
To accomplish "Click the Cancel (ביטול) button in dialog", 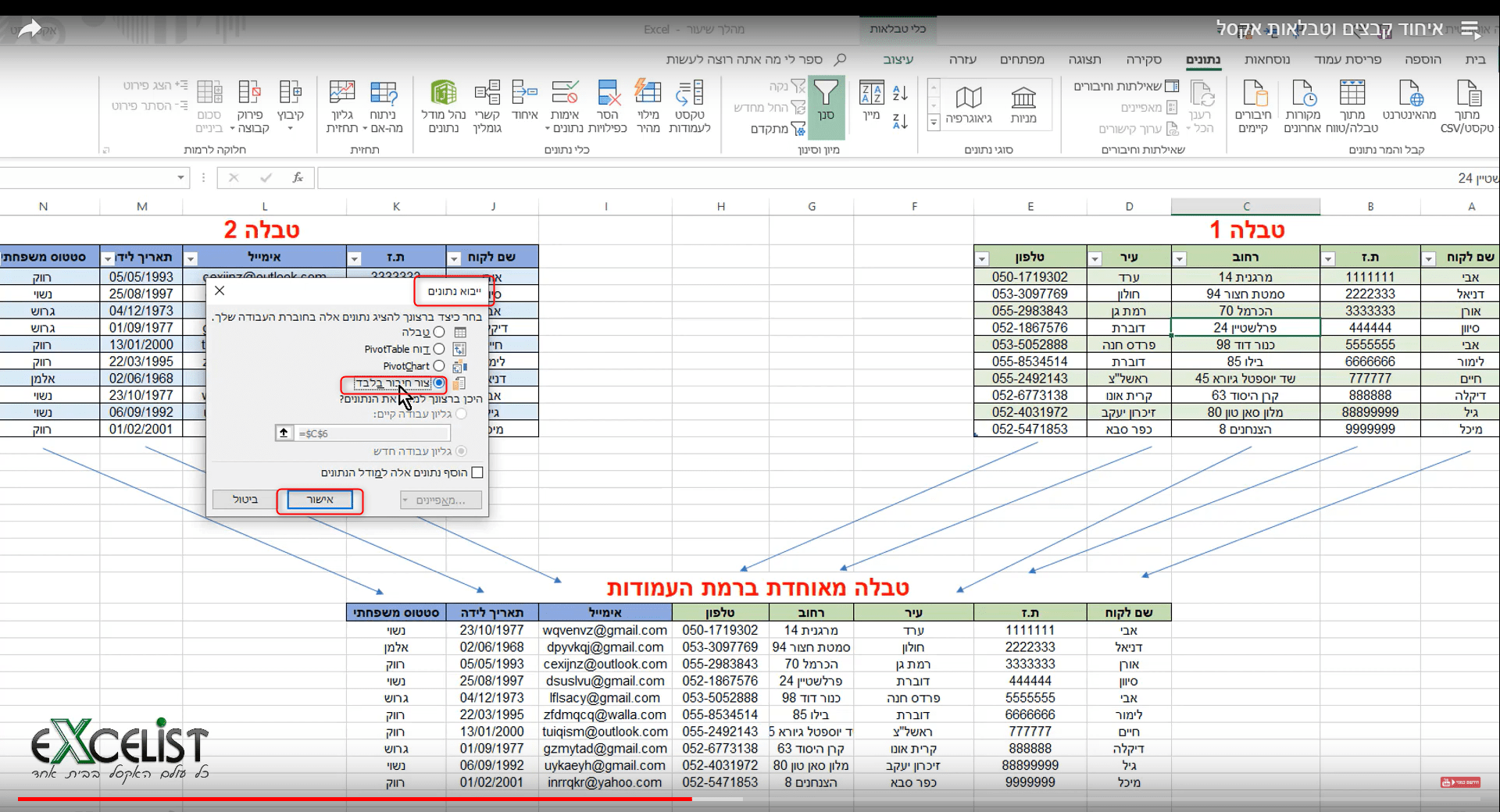I will [x=245, y=500].
